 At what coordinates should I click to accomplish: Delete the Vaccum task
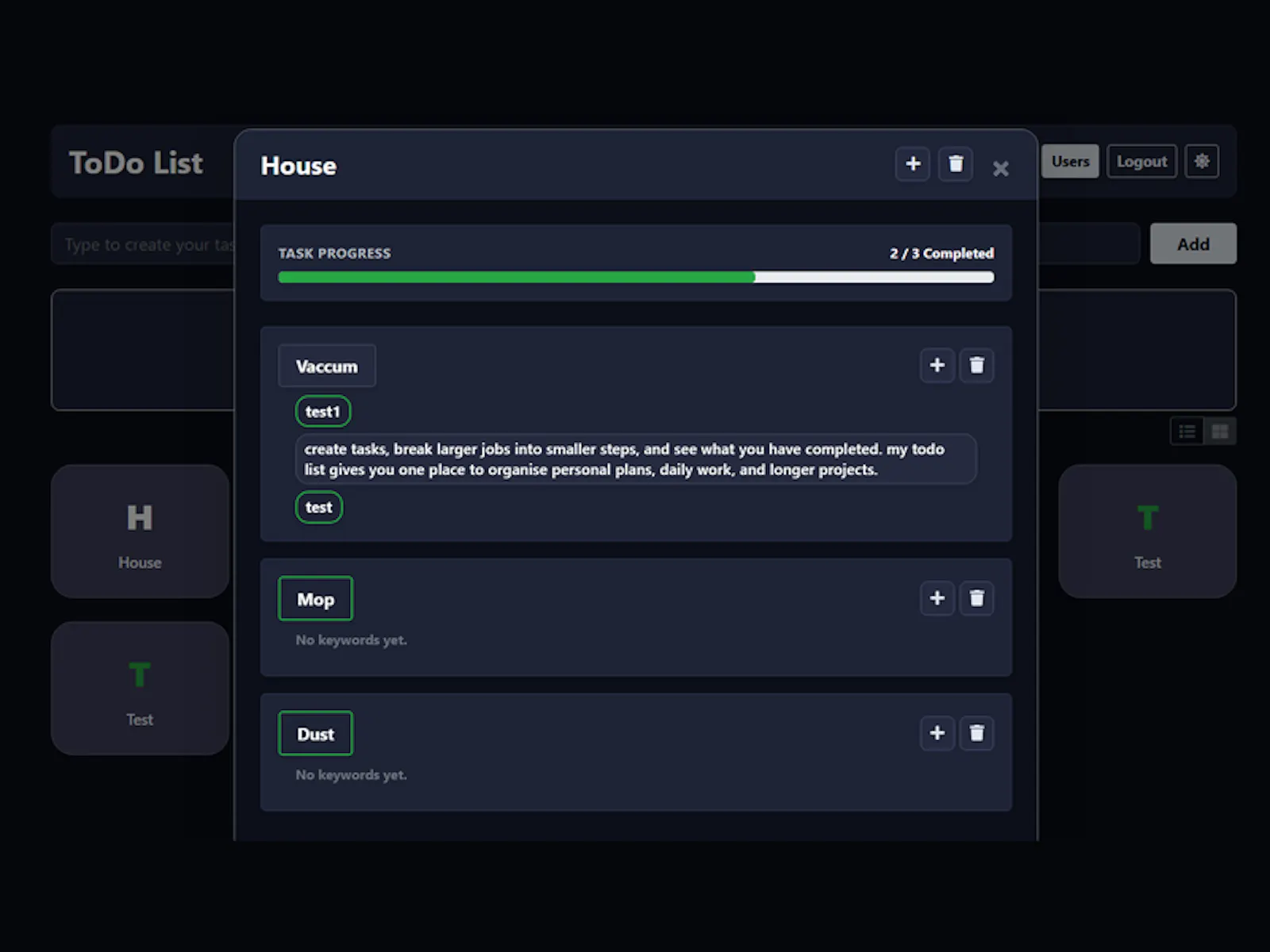977,365
